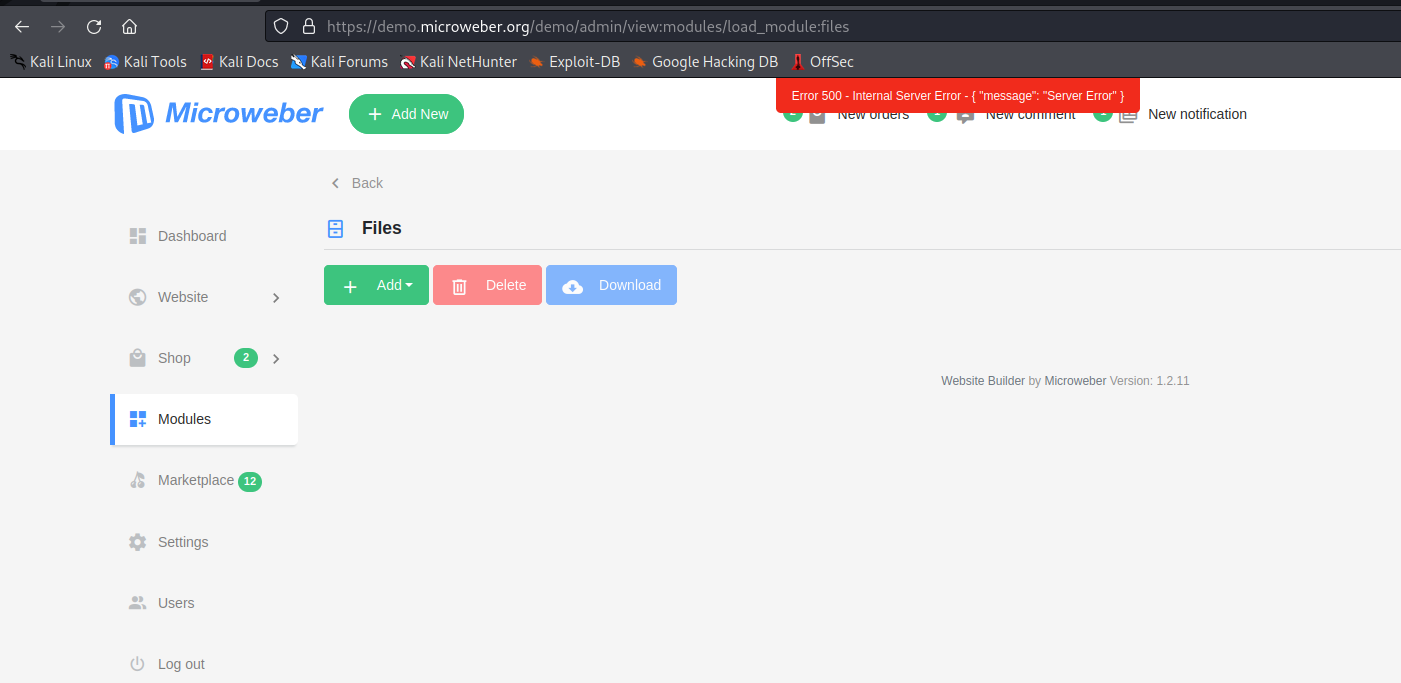The height and width of the screenshot is (683, 1401).
Task: Click the Version: 1.2.11 text
Action: pyautogui.click(x=1150, y=381)
